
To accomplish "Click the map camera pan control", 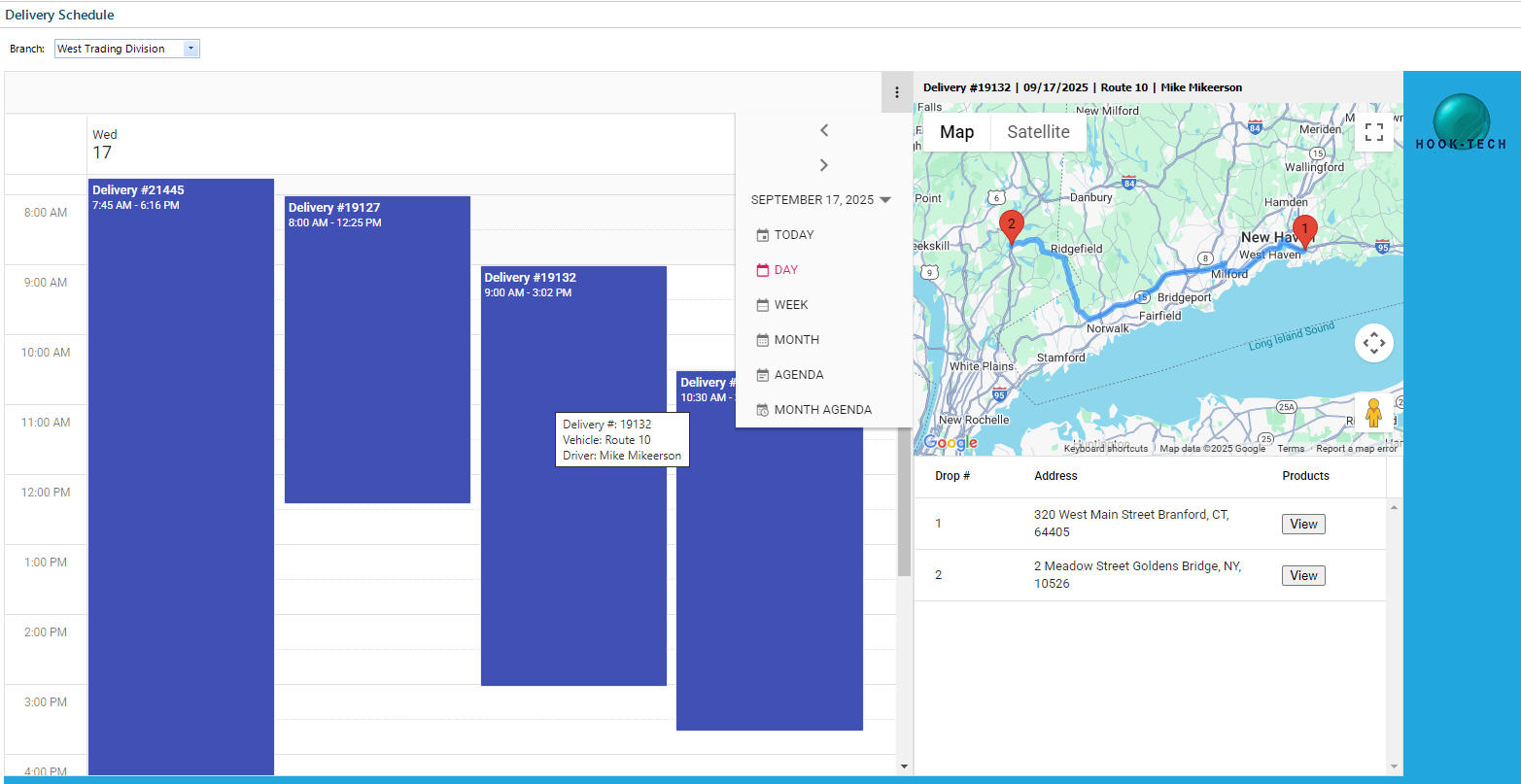I will click(1374, 343).
